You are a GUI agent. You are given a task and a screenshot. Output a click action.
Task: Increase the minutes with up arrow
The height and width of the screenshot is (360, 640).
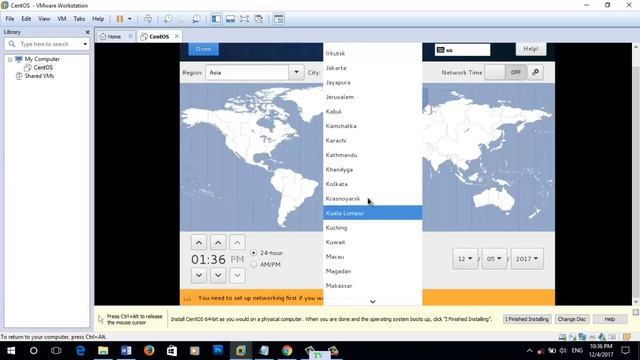(218, 243)
